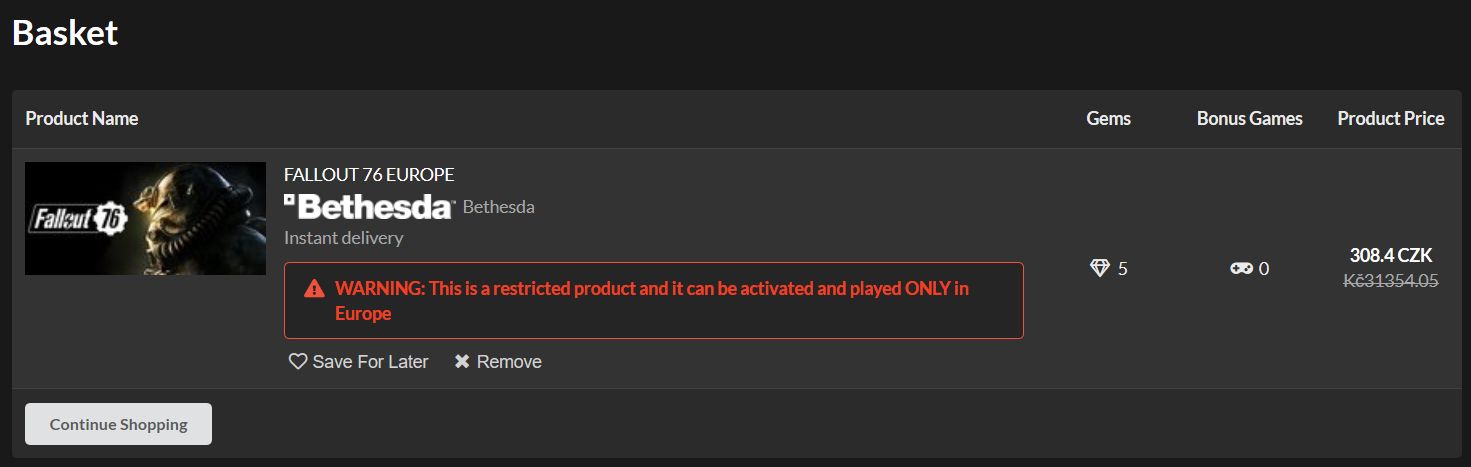Open the Bethesda publisher text link
The height and width of the screenshot is (467, 1471).
(x=498, y=208)
